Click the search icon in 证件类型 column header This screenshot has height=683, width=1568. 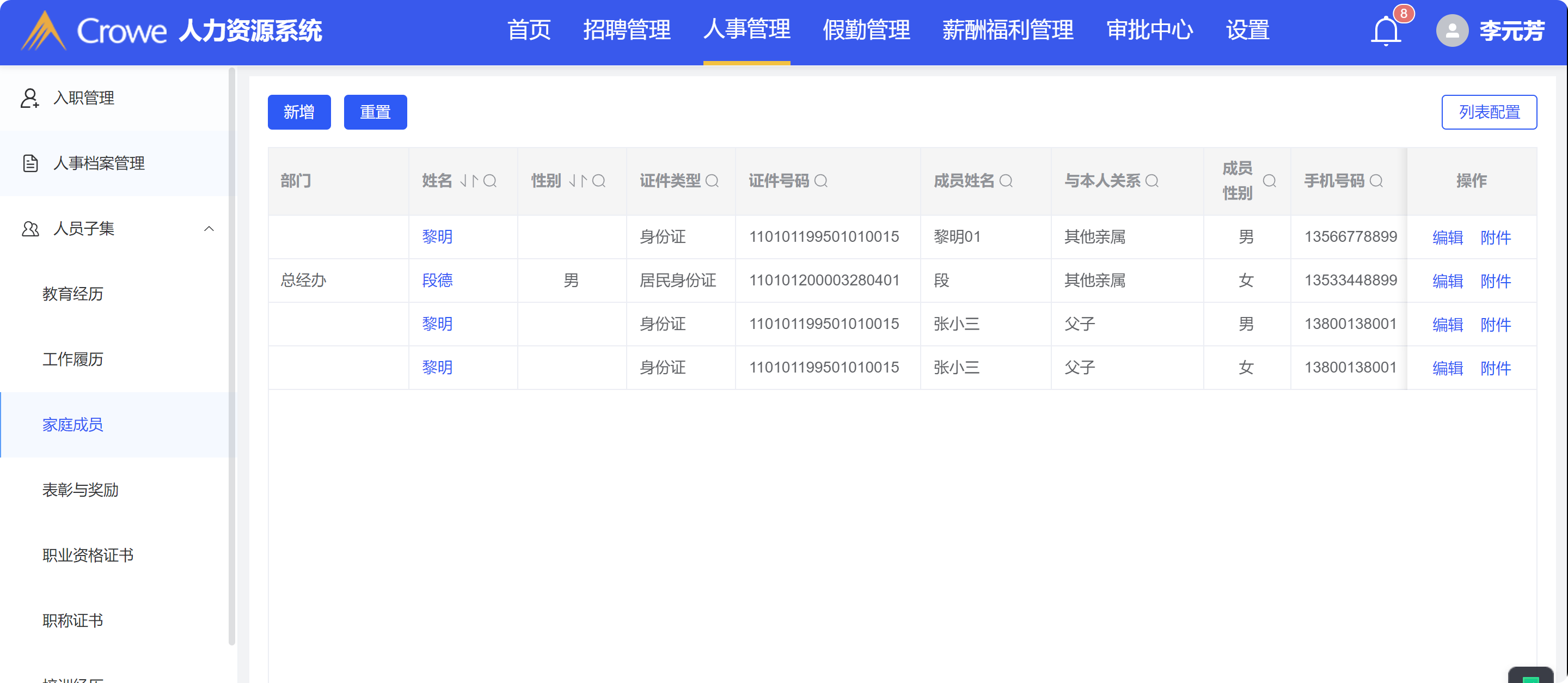[x=712, y=181]
